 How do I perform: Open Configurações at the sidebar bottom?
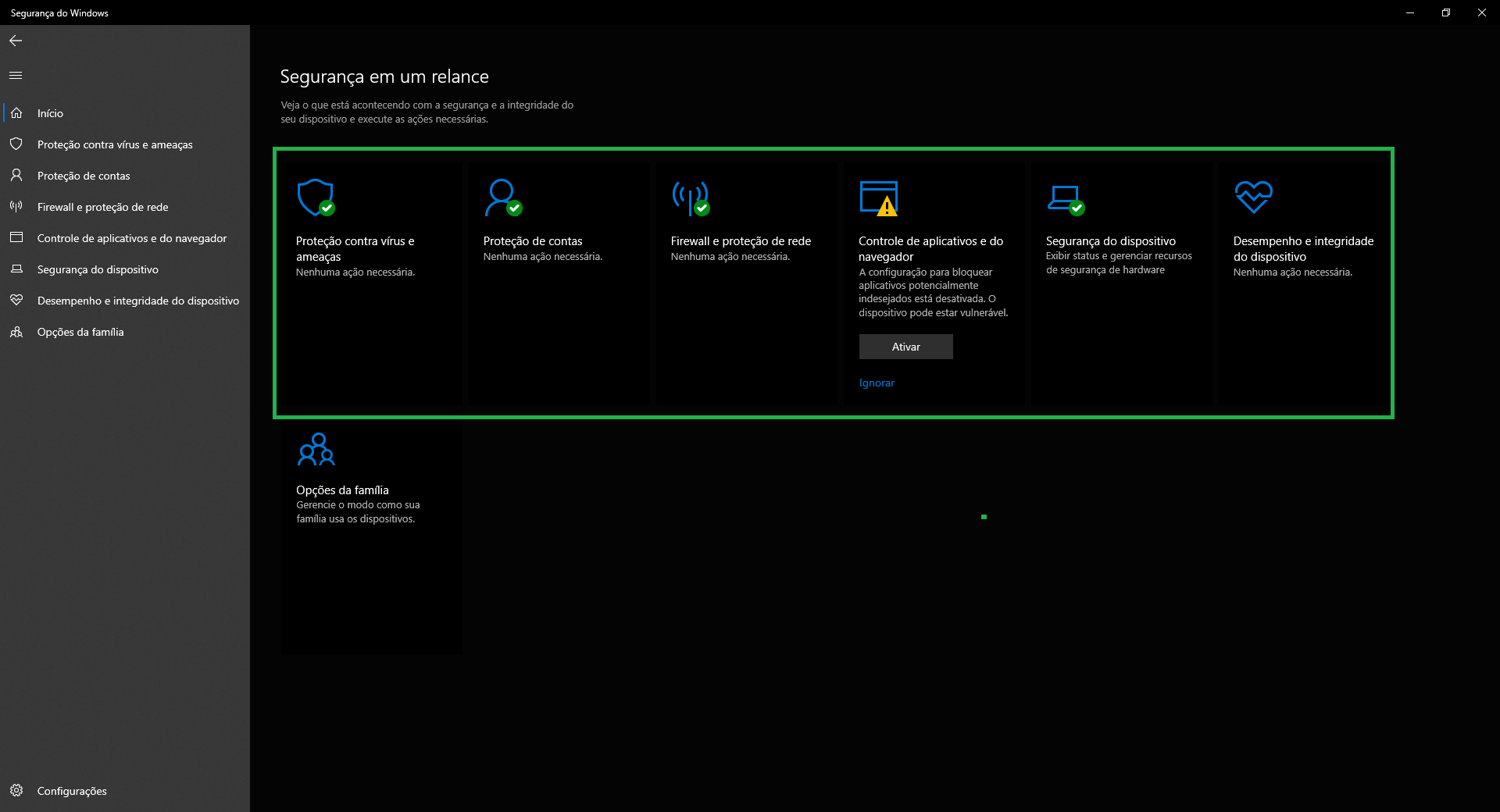click(72, 791)
